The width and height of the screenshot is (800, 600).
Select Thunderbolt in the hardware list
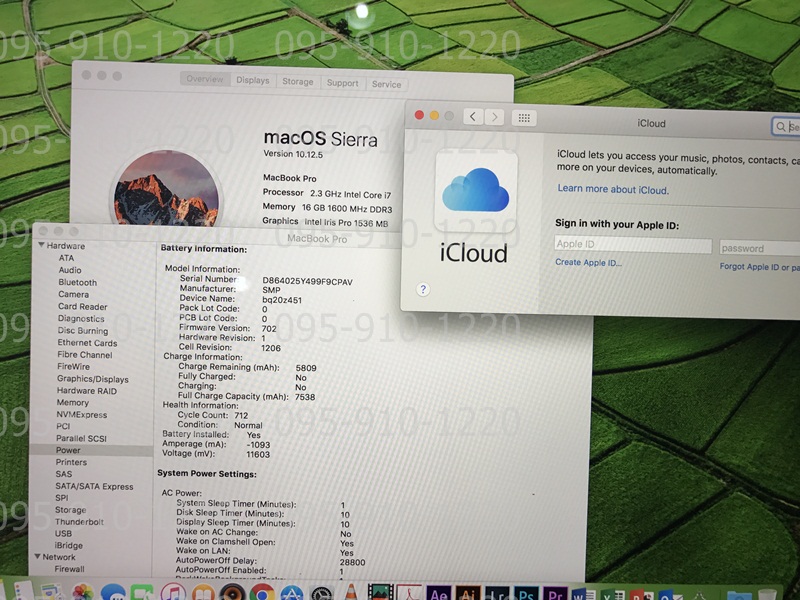tap(78, 522)
